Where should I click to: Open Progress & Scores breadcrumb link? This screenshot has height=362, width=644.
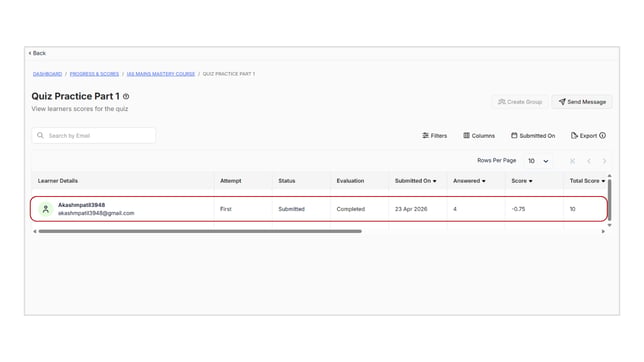point(94,74)
